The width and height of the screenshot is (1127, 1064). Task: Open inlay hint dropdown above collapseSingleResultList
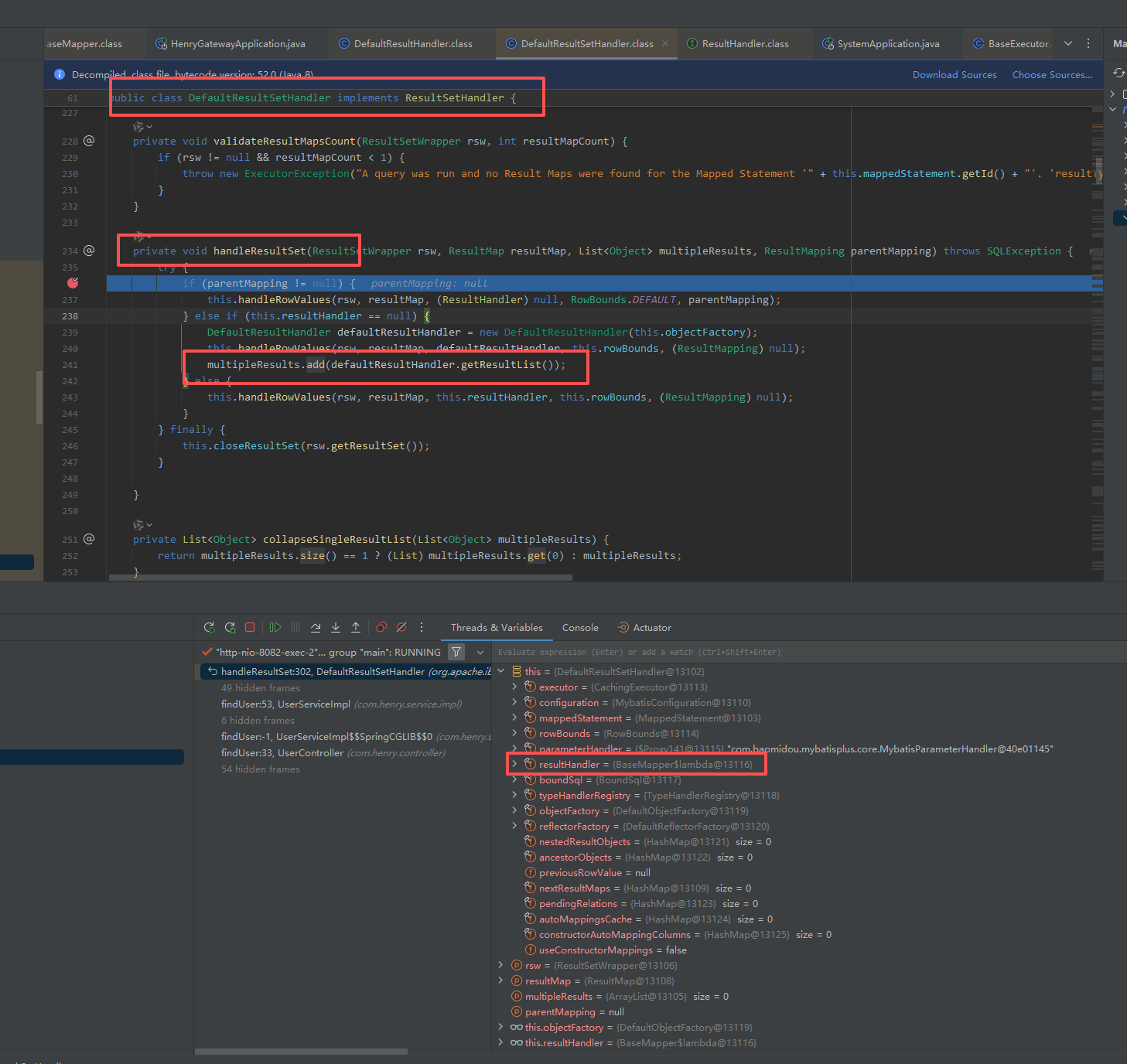142,525
